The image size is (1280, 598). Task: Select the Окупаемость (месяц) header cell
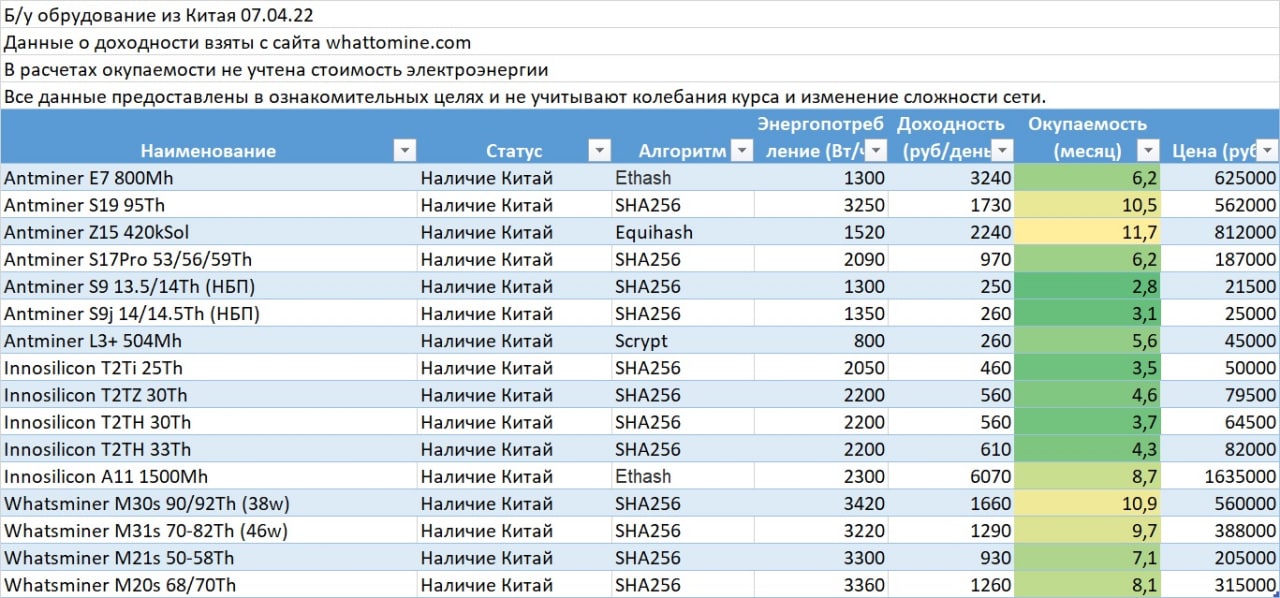point(1088,137)
